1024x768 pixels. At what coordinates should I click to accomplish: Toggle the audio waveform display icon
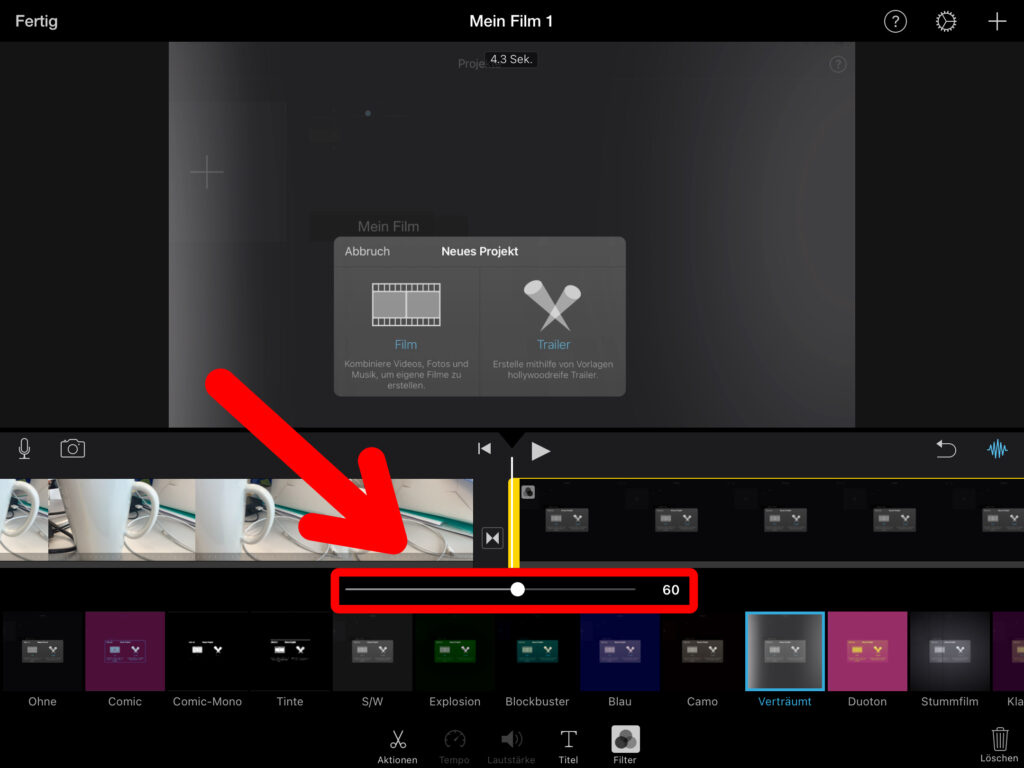pyautogui.click(x=997, y=450)
